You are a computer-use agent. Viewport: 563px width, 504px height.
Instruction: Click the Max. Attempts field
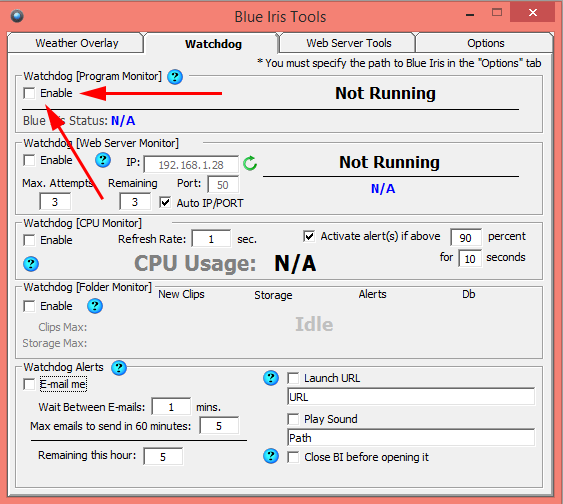tap(55, 202)
